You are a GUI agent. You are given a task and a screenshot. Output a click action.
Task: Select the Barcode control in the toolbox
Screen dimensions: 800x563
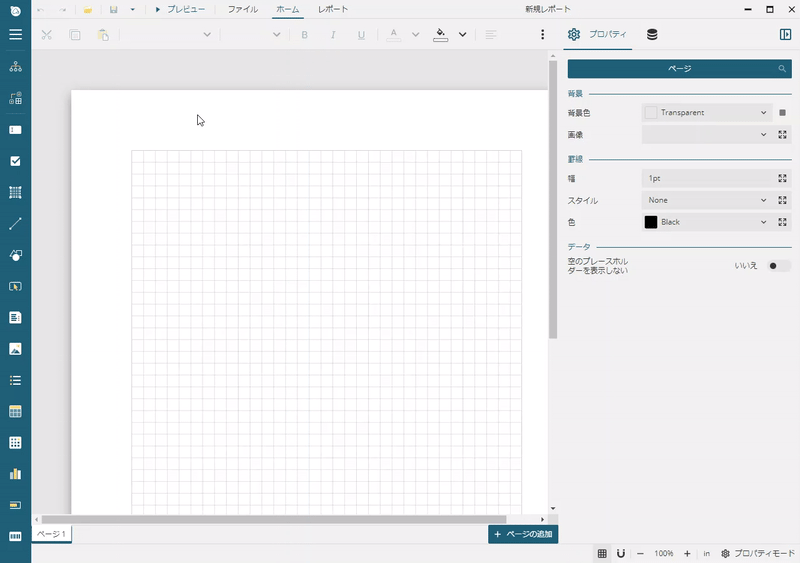point(15,536)
